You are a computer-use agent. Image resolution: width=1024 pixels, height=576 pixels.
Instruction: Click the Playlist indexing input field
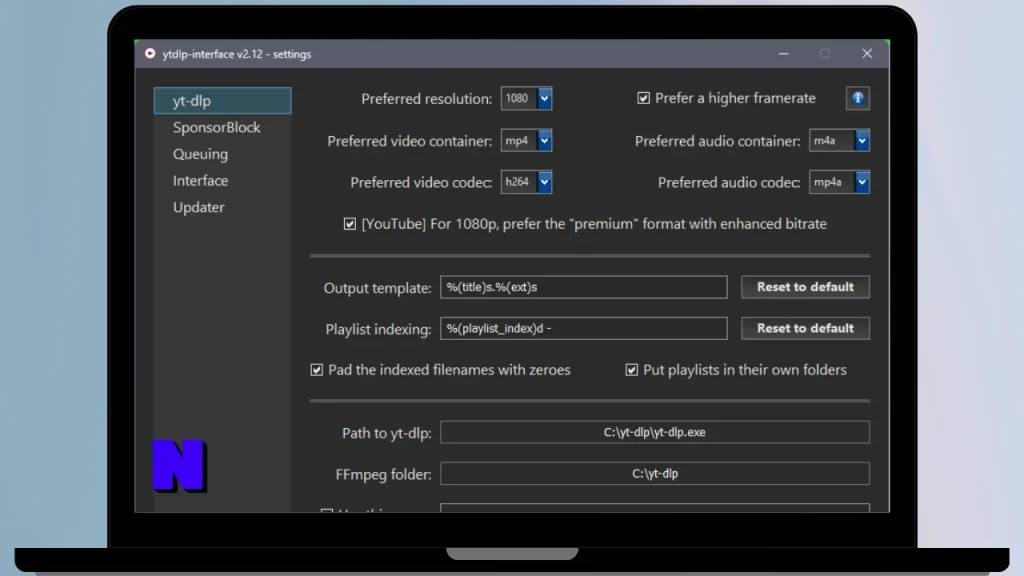point(583,328)
